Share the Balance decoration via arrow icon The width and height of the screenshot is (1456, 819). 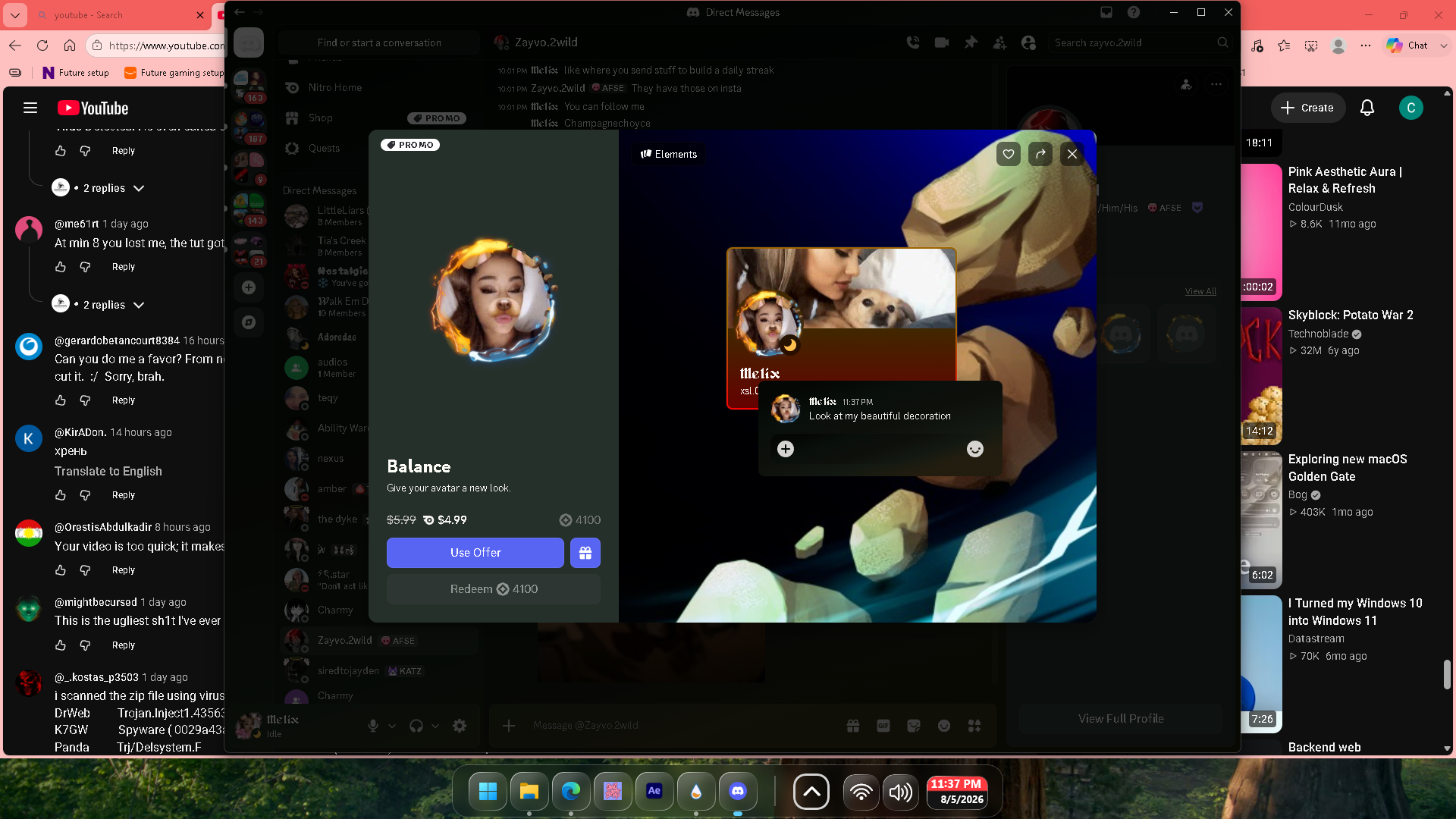[1040, 154]
